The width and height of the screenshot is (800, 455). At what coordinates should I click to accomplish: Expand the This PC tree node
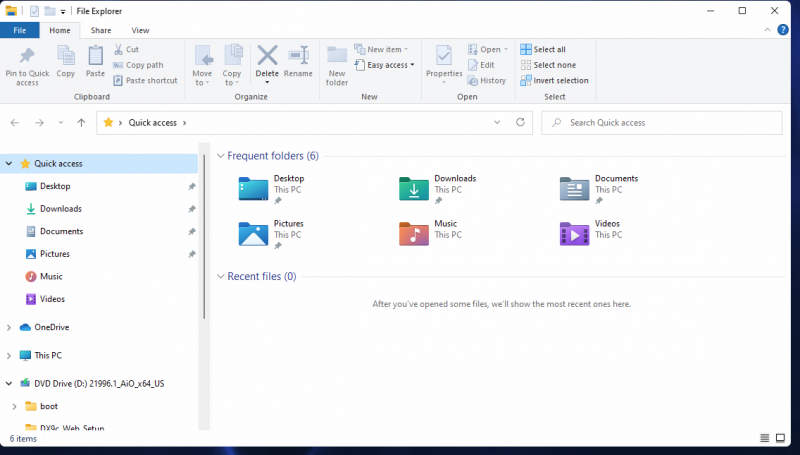[x=9, y=355]
